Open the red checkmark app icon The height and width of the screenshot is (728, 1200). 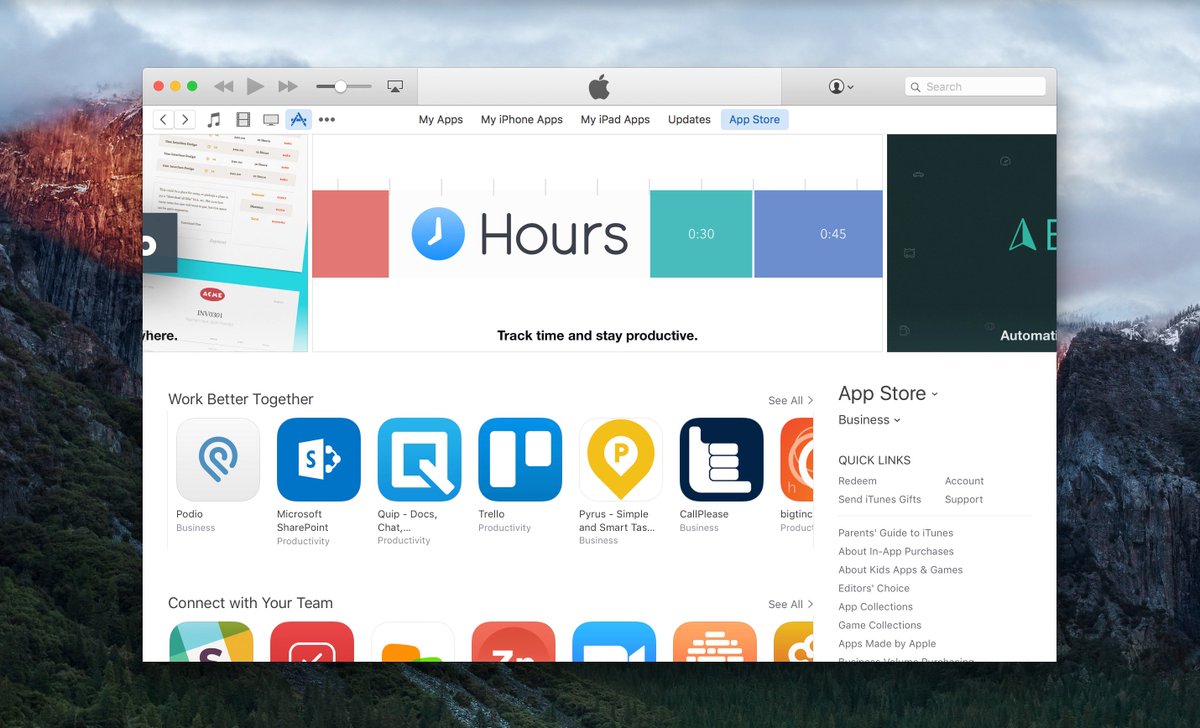pyautogui.click(x=312, y=642)
